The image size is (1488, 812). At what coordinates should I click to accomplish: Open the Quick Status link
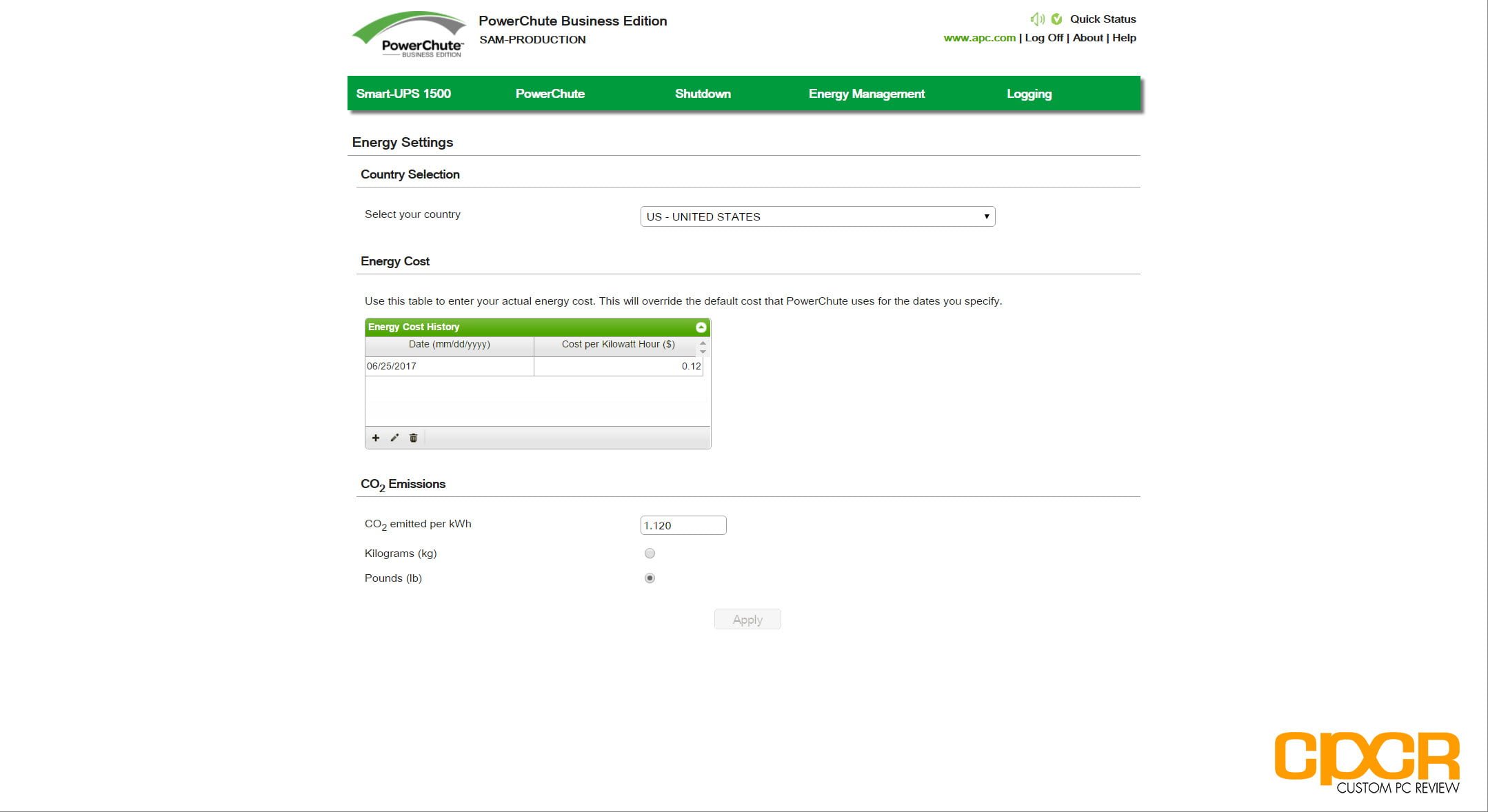(1103, 19)
